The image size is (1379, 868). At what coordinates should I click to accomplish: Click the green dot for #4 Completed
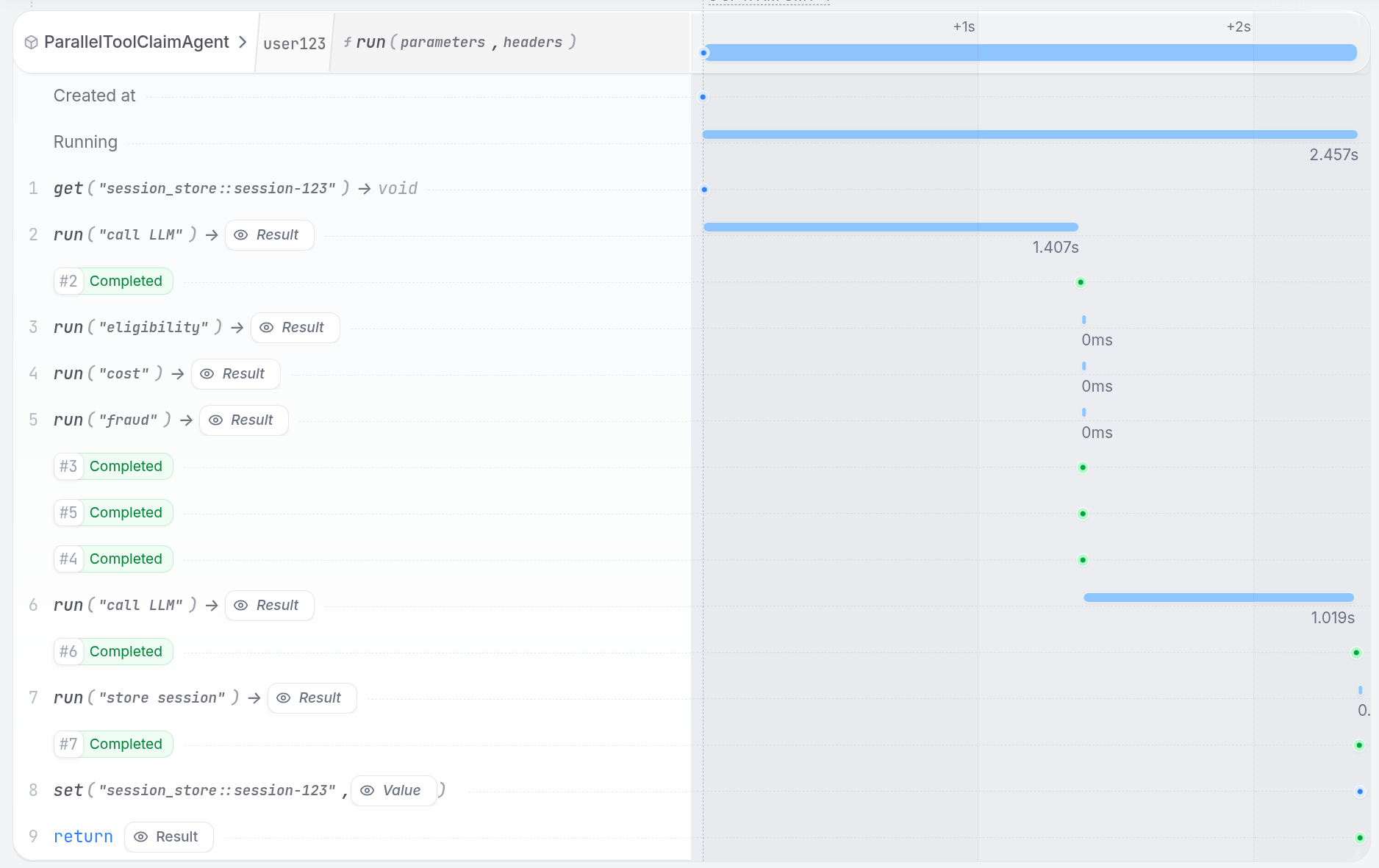pos(1083,560)
